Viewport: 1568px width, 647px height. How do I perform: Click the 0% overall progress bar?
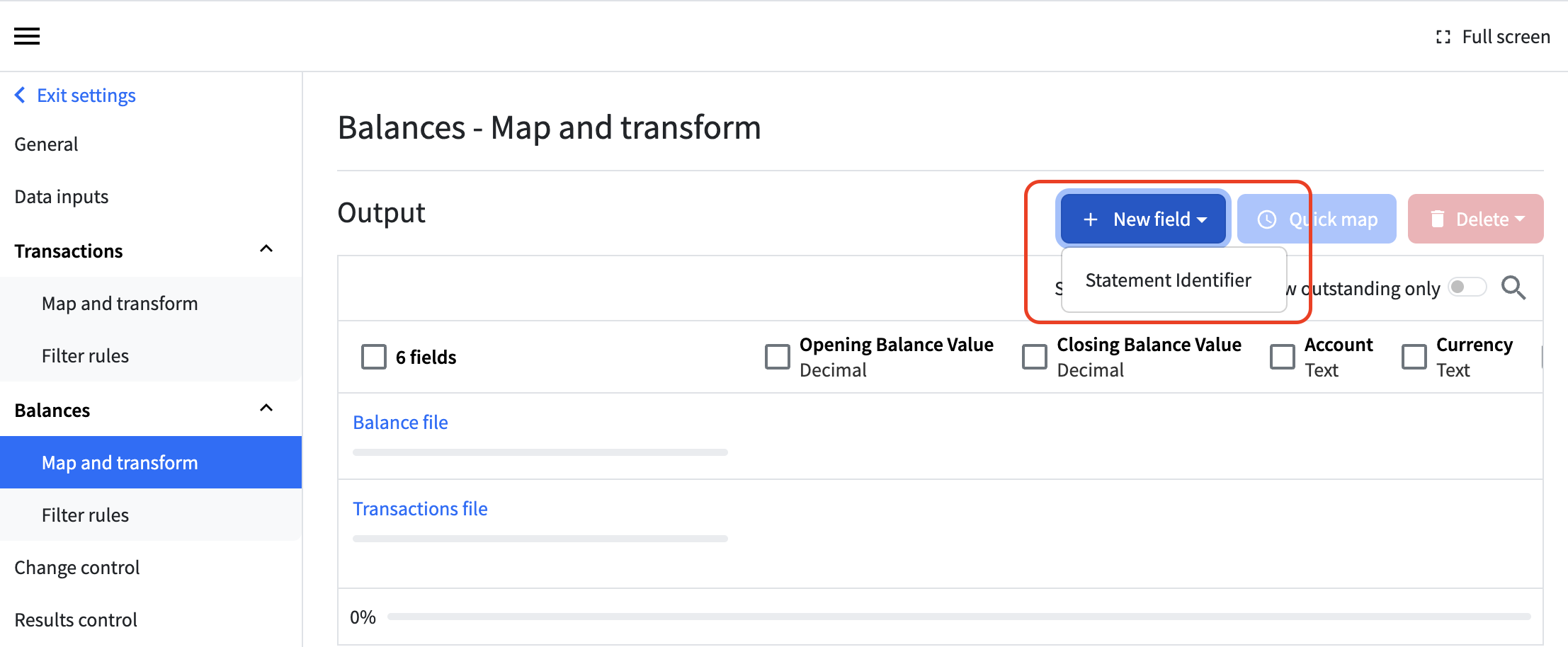tap(960, 617)
